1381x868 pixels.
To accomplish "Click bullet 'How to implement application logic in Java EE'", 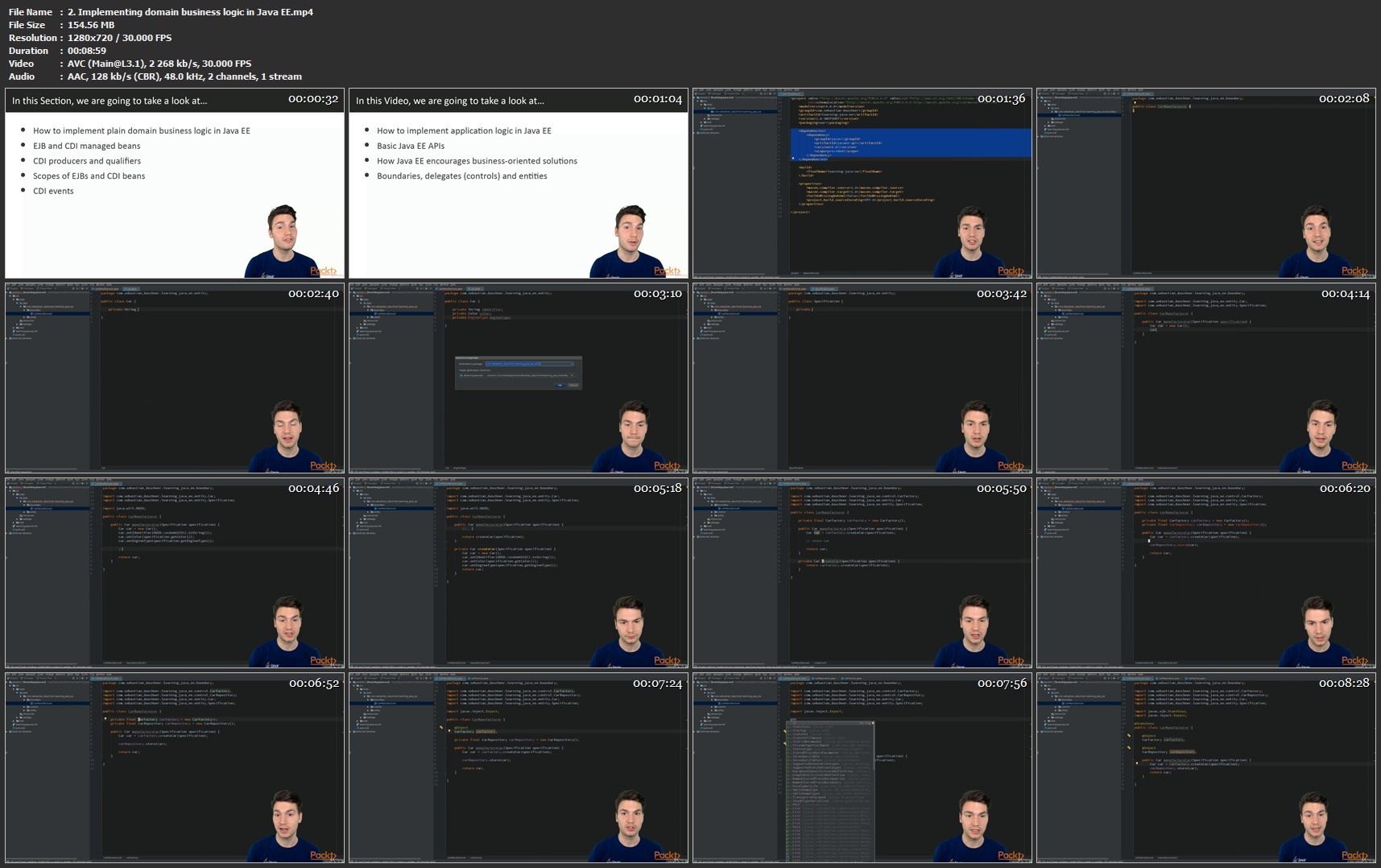I will [464, 130].
